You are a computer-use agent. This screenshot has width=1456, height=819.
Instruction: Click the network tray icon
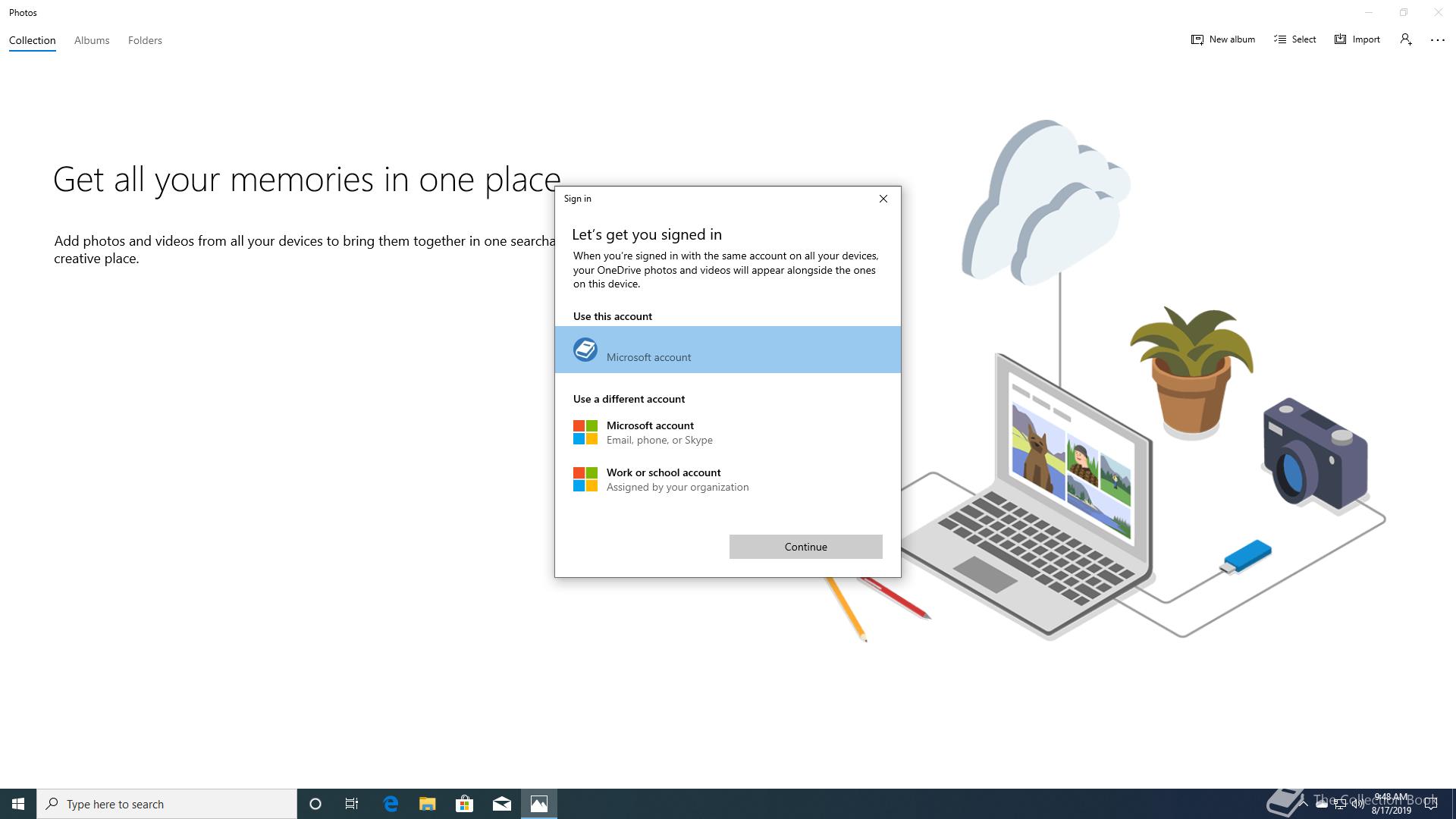[x=1340, y=804]
